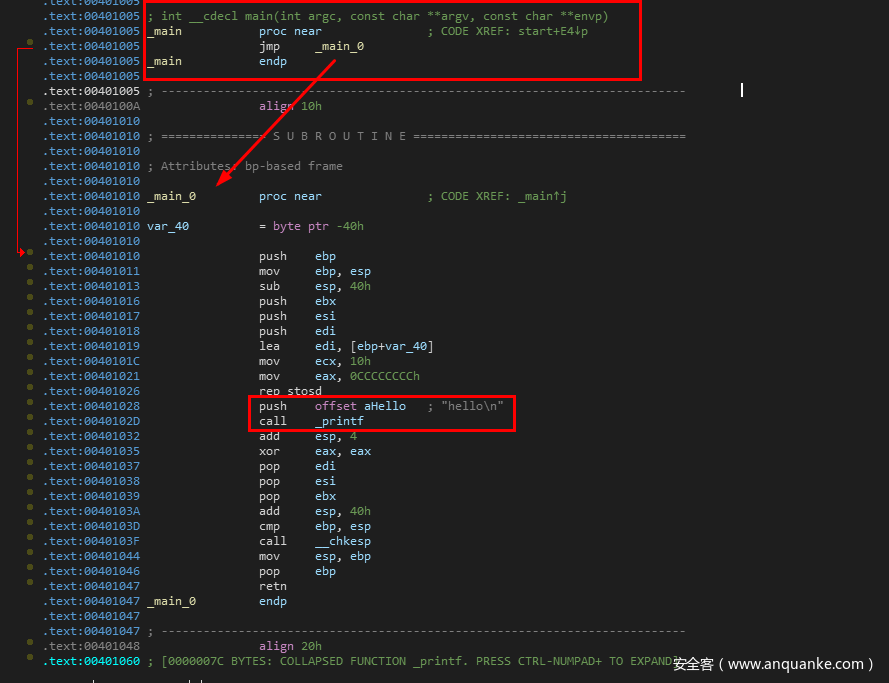This screenshot has height=683, width=889.
Task: Click gutter dot beside xor eax, eax
Action: [31, 451]
